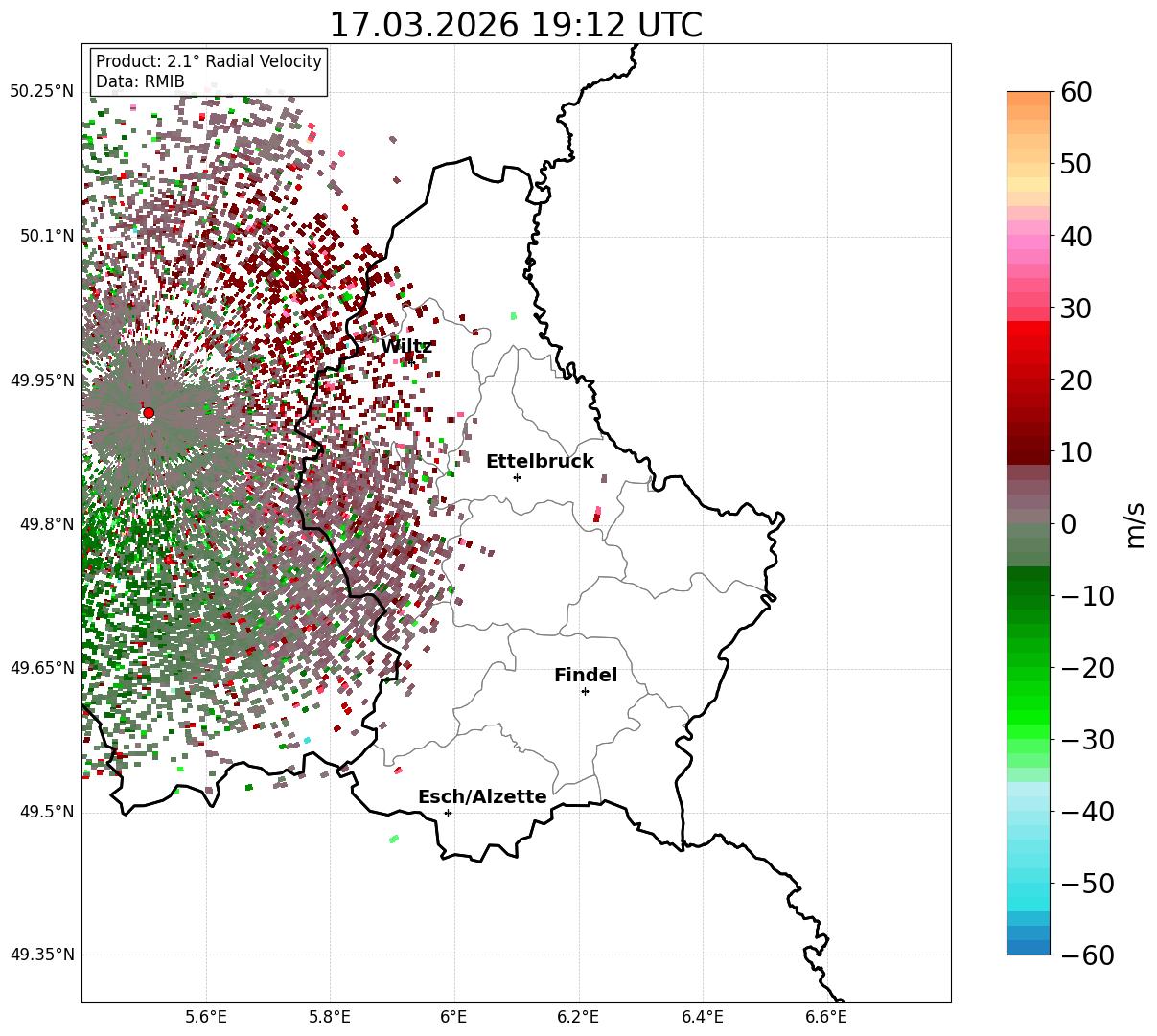Click the Ettelbruck station cross marker

point(518,477)
